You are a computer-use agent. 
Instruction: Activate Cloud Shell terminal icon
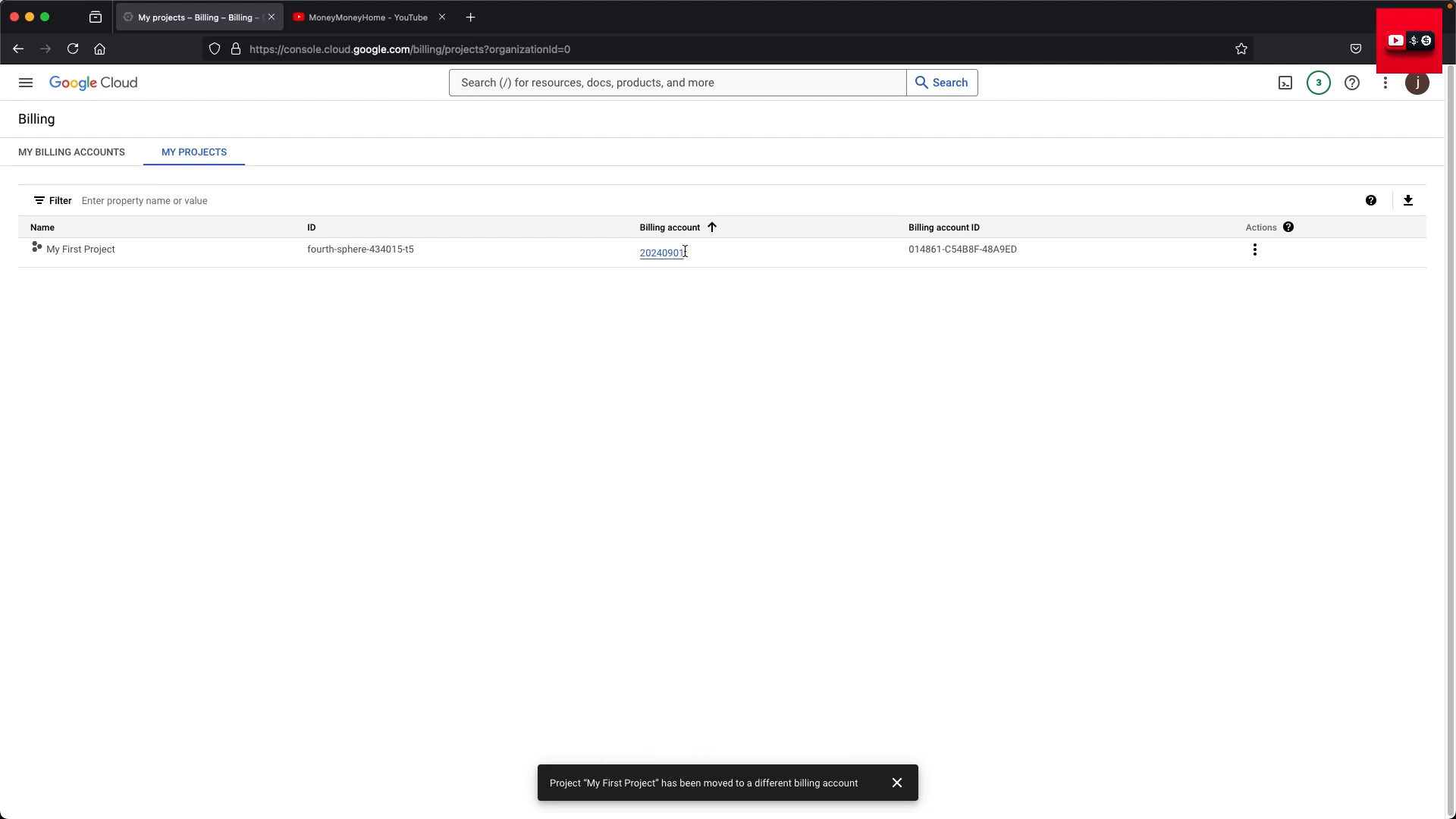(x=1285, y=83)
